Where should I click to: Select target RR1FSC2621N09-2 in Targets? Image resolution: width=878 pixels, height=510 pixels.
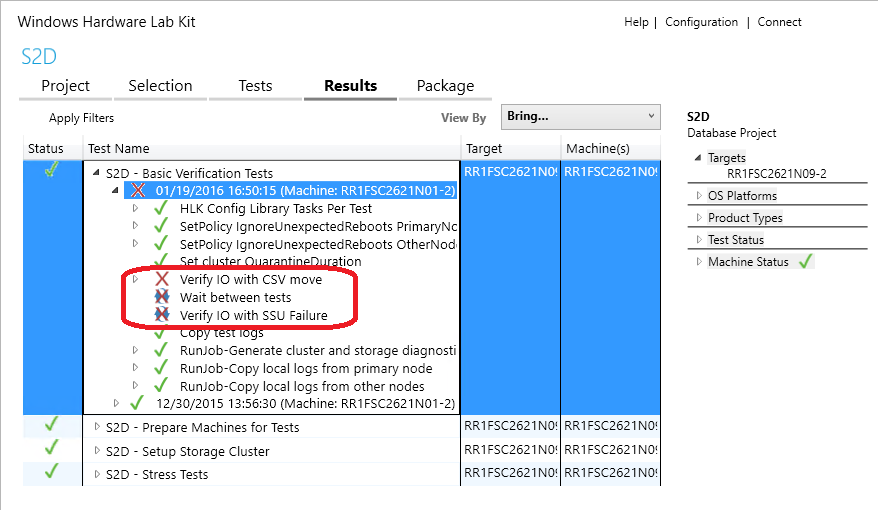click(x=777, y=174)
